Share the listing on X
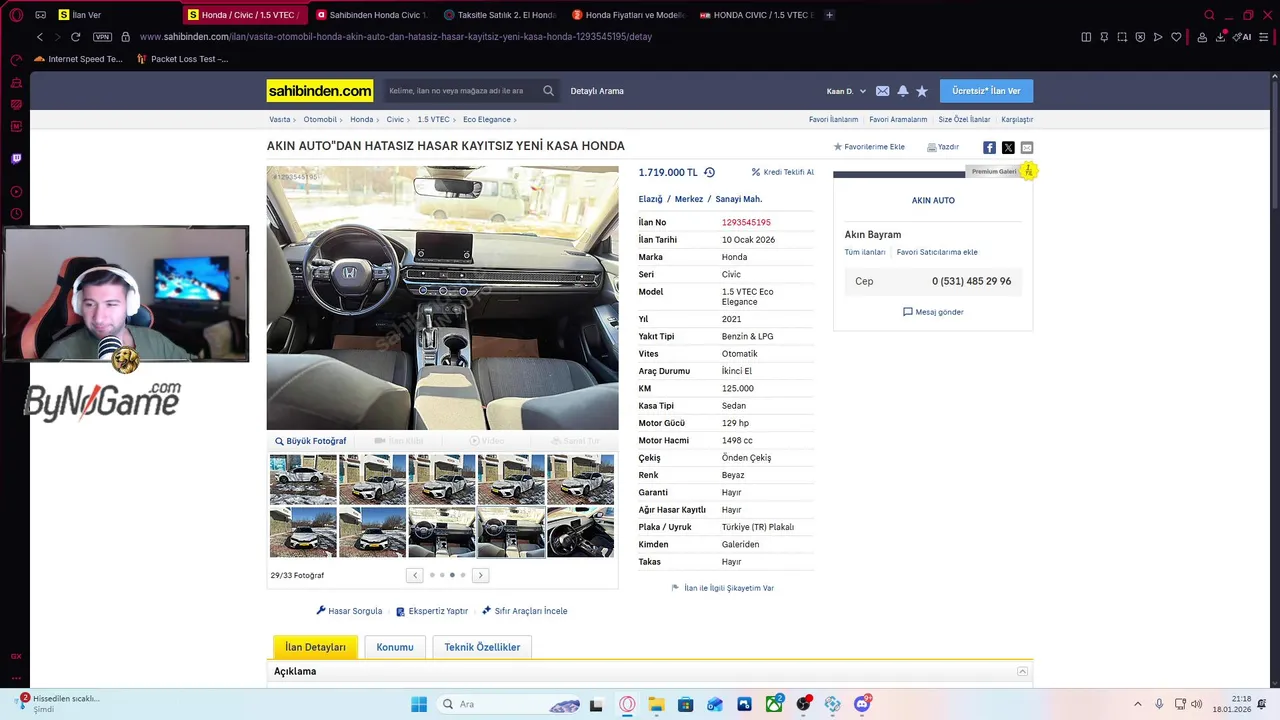 (1008, 147)
